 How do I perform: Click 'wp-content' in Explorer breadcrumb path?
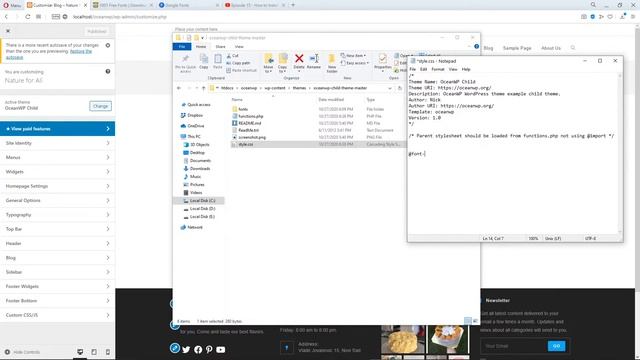(275, 88)
